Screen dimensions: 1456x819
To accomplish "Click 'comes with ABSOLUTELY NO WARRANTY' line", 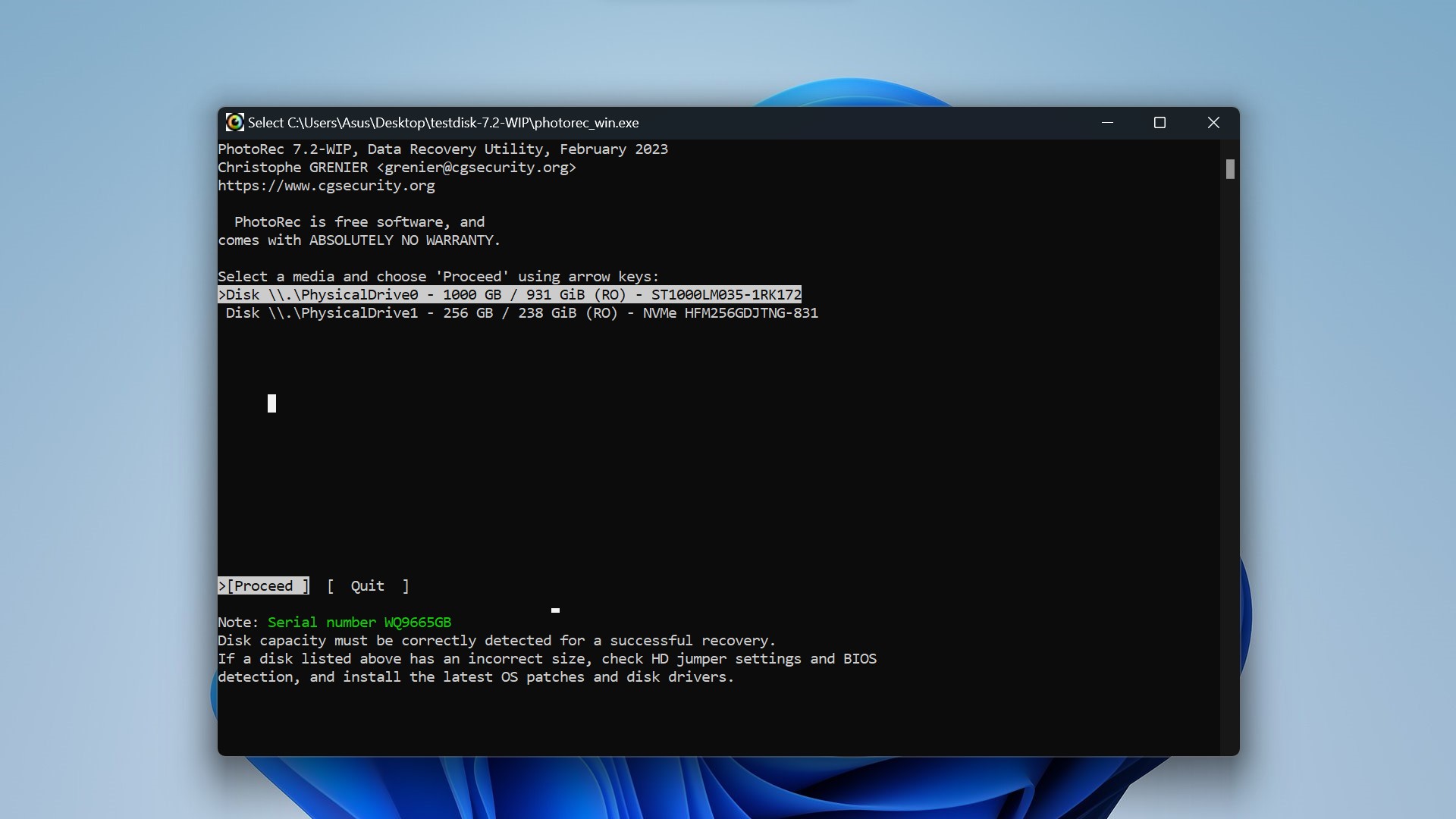I will (x=359, y=240).
